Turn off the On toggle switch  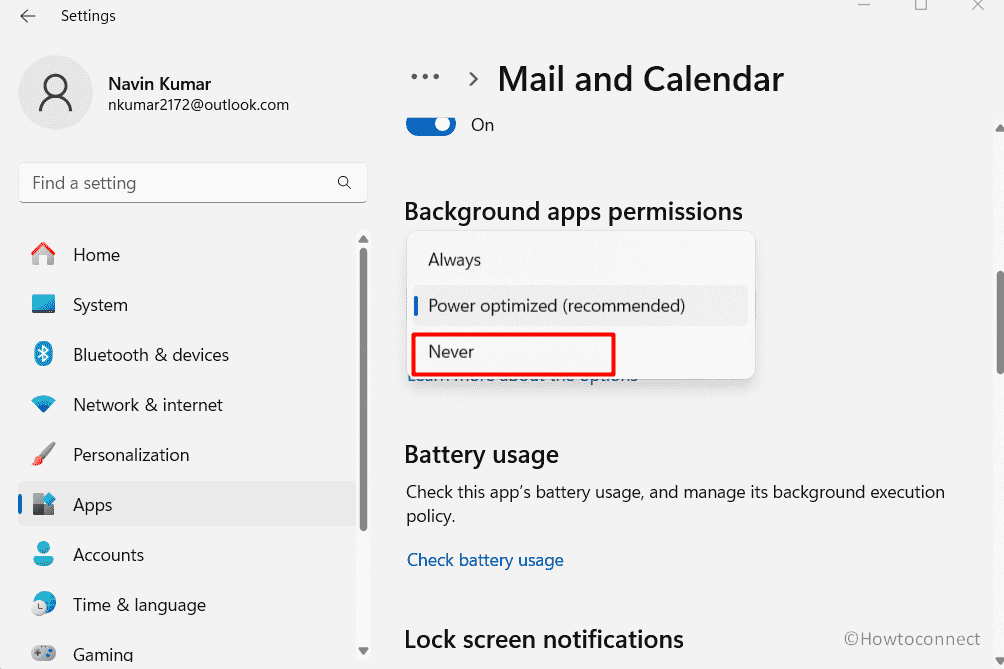tap(431, 125)
